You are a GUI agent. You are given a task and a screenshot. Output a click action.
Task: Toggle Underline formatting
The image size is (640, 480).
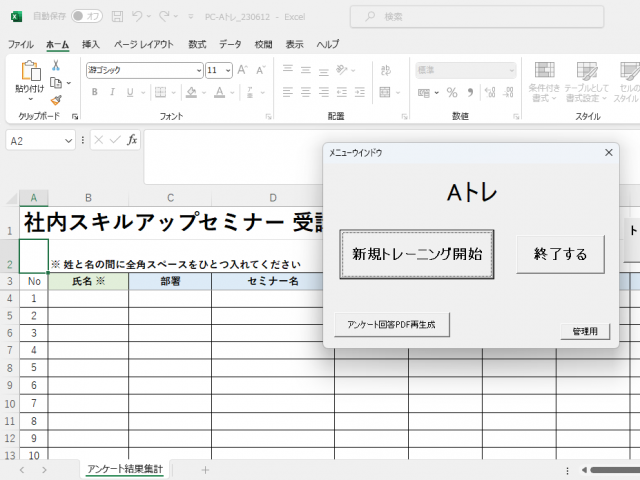(130, 92)
